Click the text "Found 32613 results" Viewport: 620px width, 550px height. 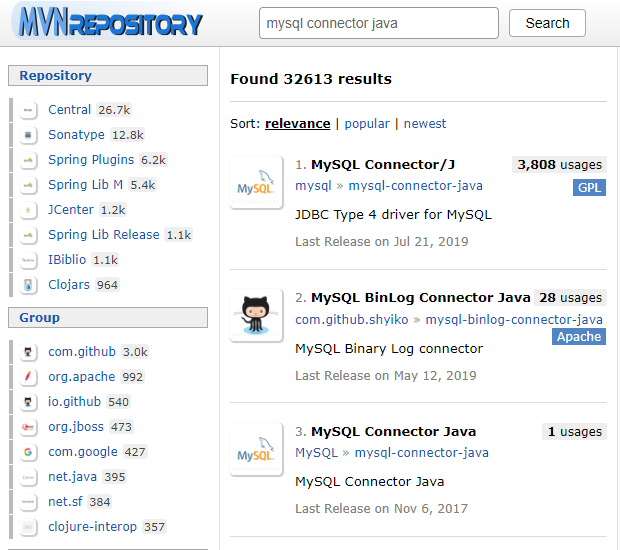[311, 79]
